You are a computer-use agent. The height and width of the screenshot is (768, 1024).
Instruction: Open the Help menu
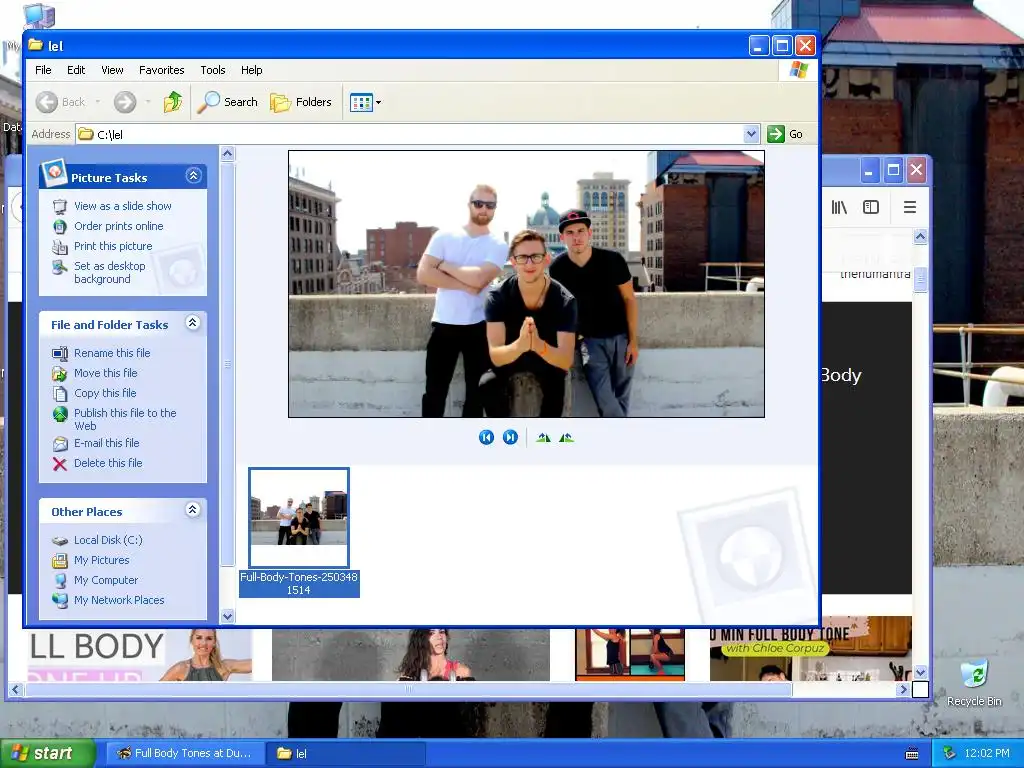251,70
